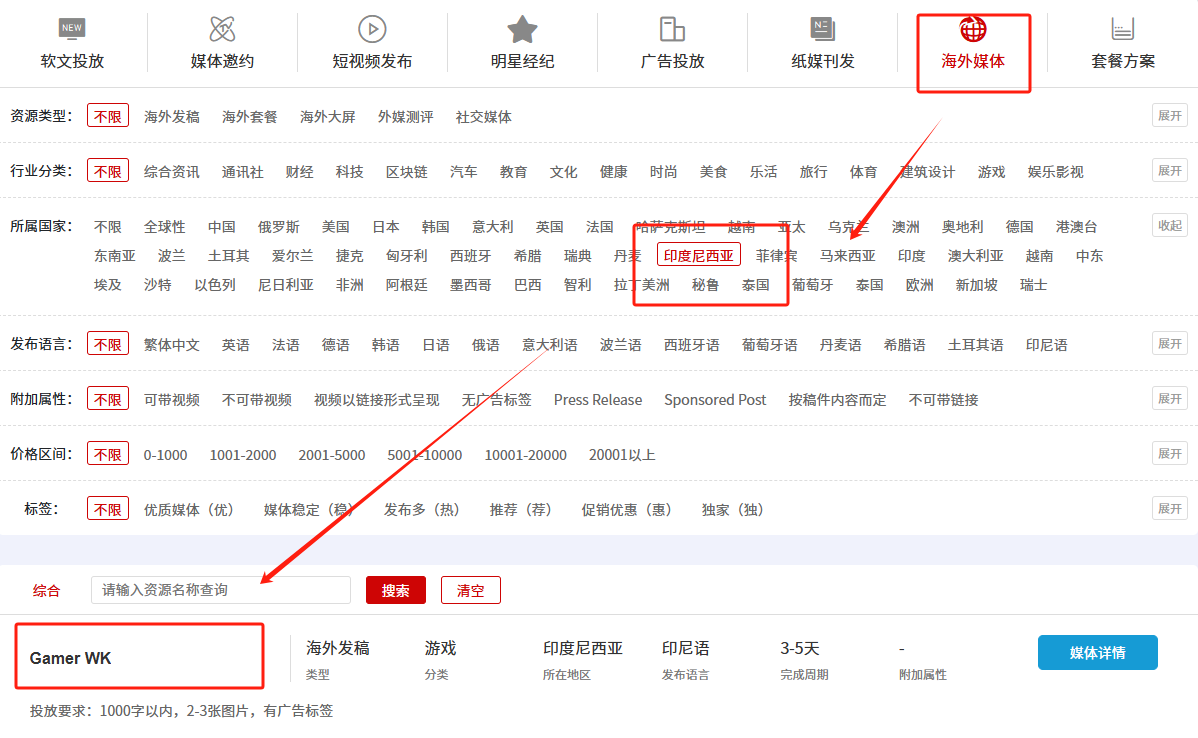The height and width of the screenshot is (738, 1198).
Task: Expand the 发布语言 filter row
Action: click(1169, 343)
